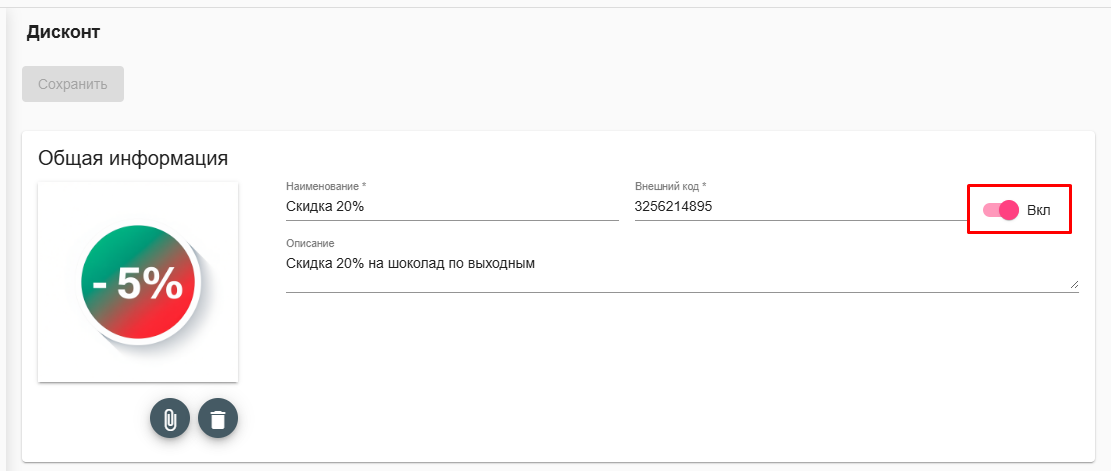Click the Наименование field label
The width and height of the screenshot is (1111, 471).
pyautogui.click(x=326, y=186)
